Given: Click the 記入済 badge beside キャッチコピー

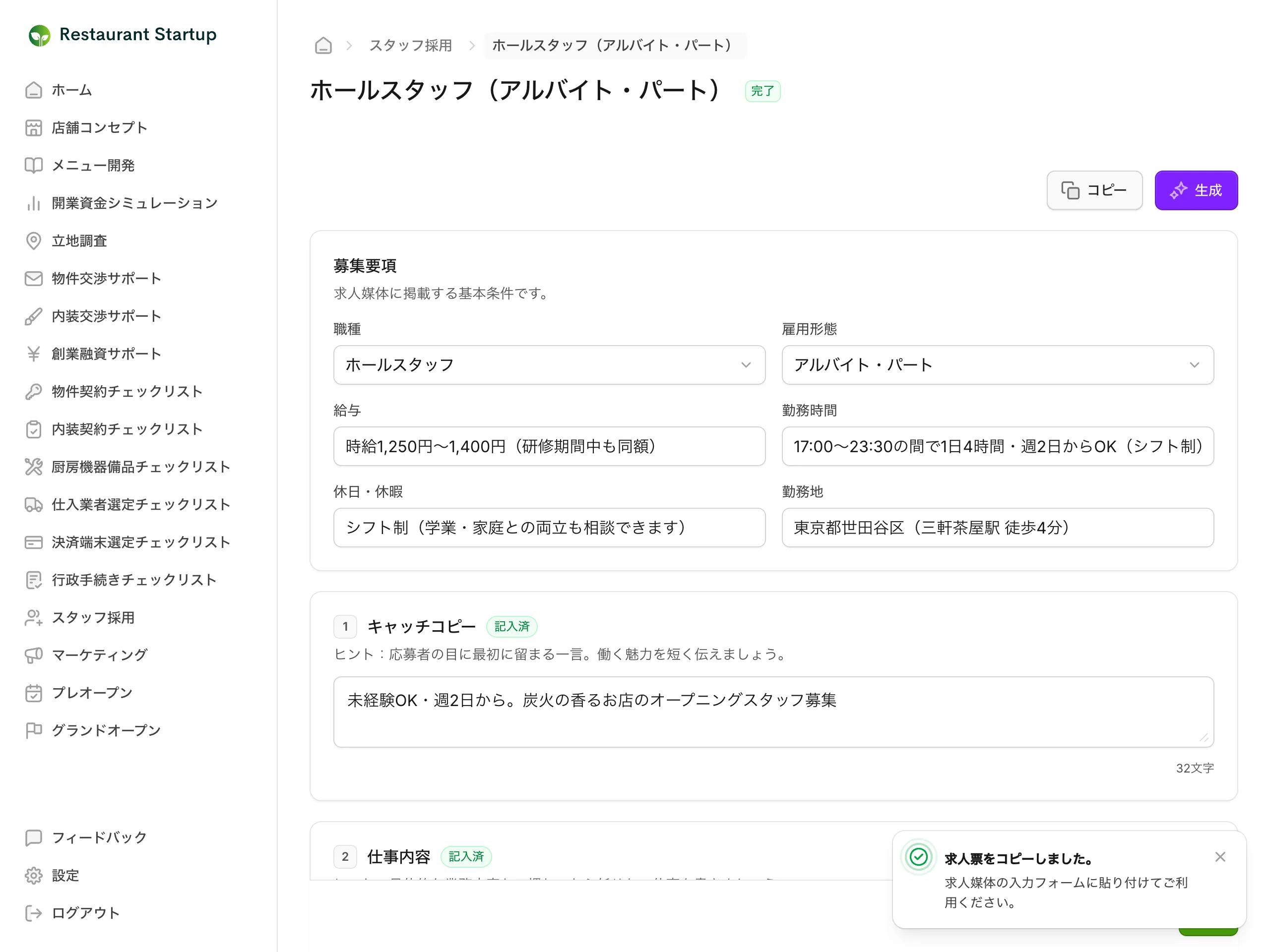Looking at the screenshot, I should point(511,627).
